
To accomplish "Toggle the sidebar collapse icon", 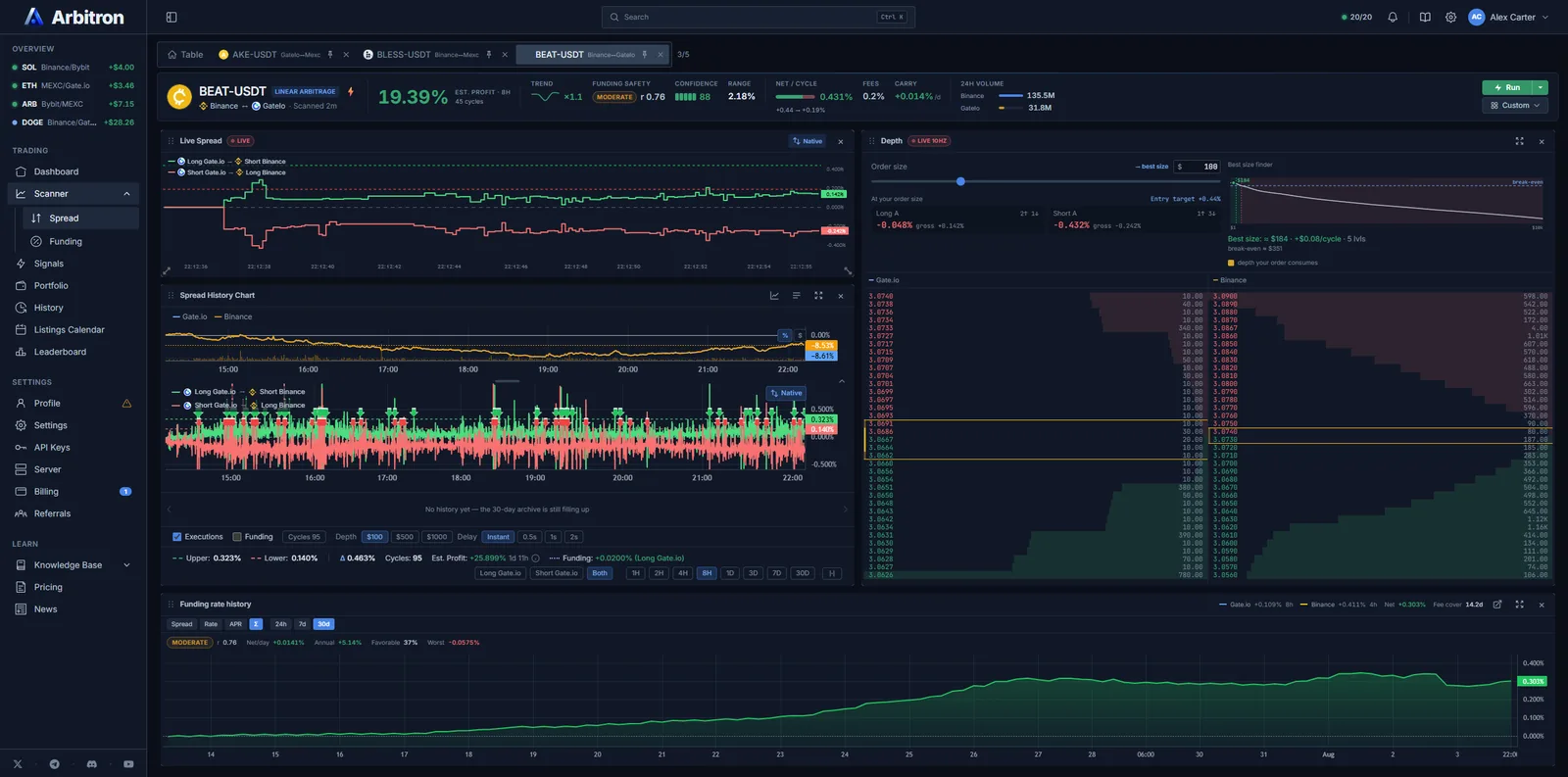I will (171, 17).
